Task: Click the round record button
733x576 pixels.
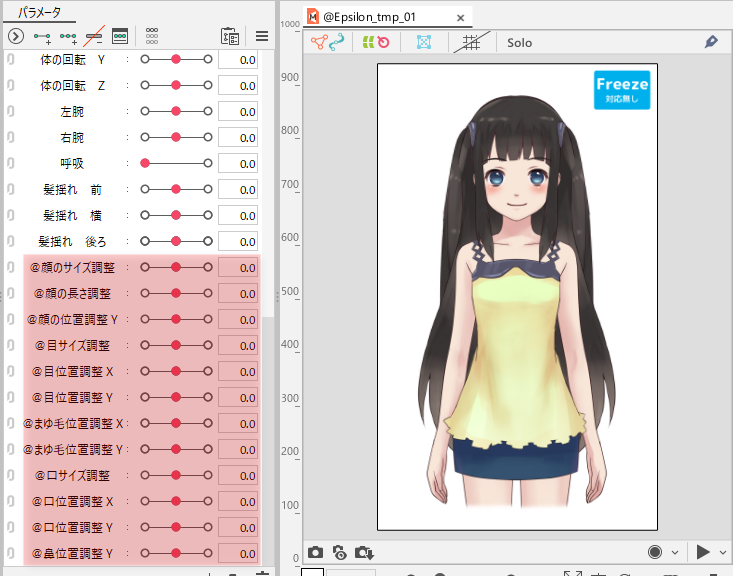Action: pos(655,552)
